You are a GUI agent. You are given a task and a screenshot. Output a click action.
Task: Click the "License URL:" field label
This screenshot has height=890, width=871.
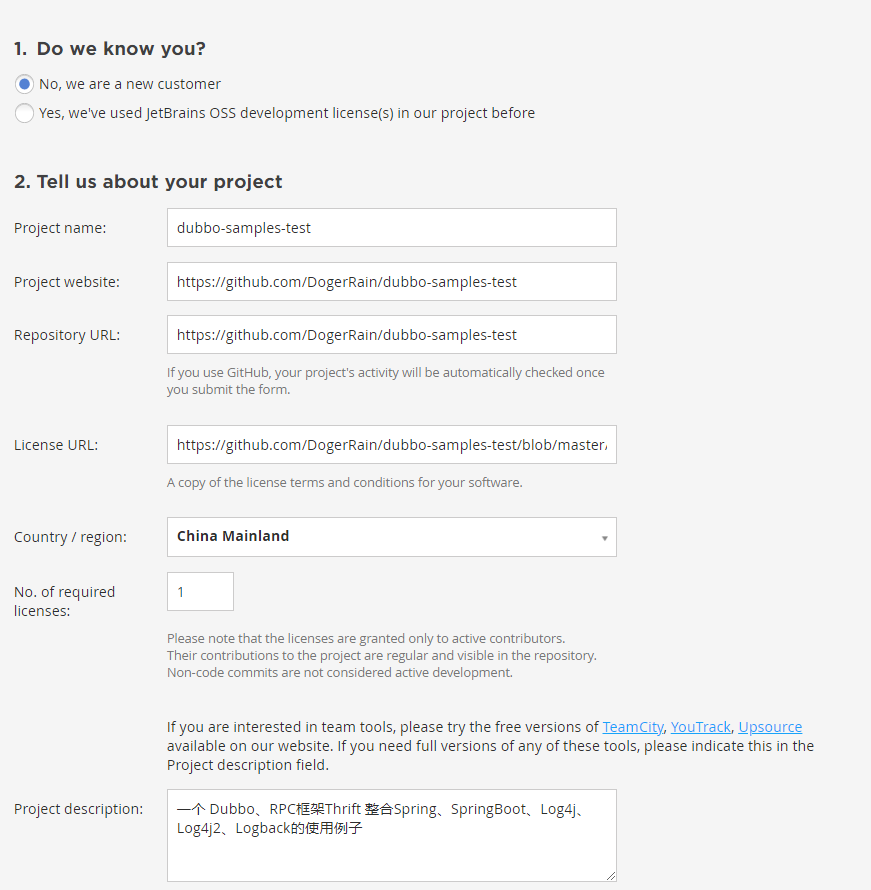56,445
